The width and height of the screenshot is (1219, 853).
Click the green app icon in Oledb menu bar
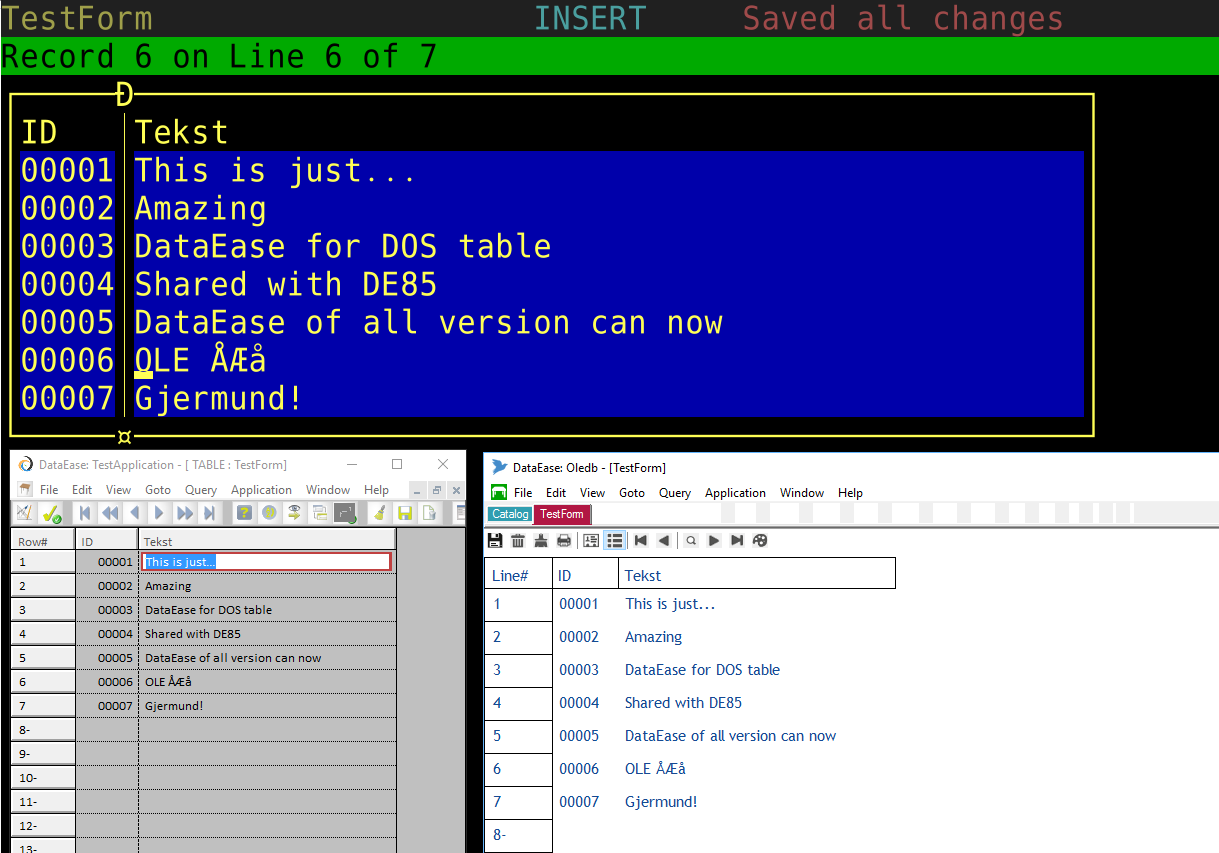pyautogui.click(x=499, y=492)
